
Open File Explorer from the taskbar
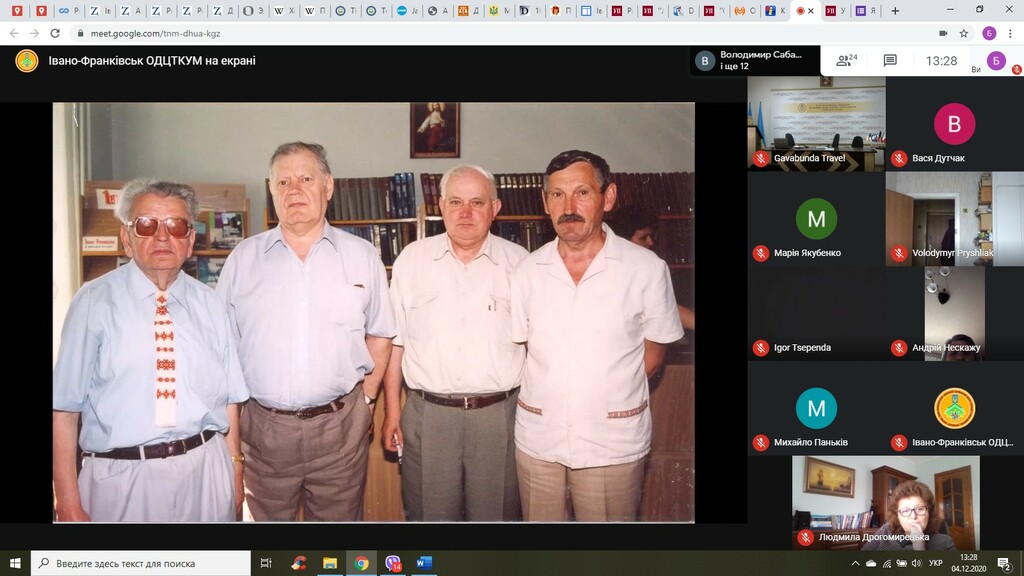pos(329,563)
